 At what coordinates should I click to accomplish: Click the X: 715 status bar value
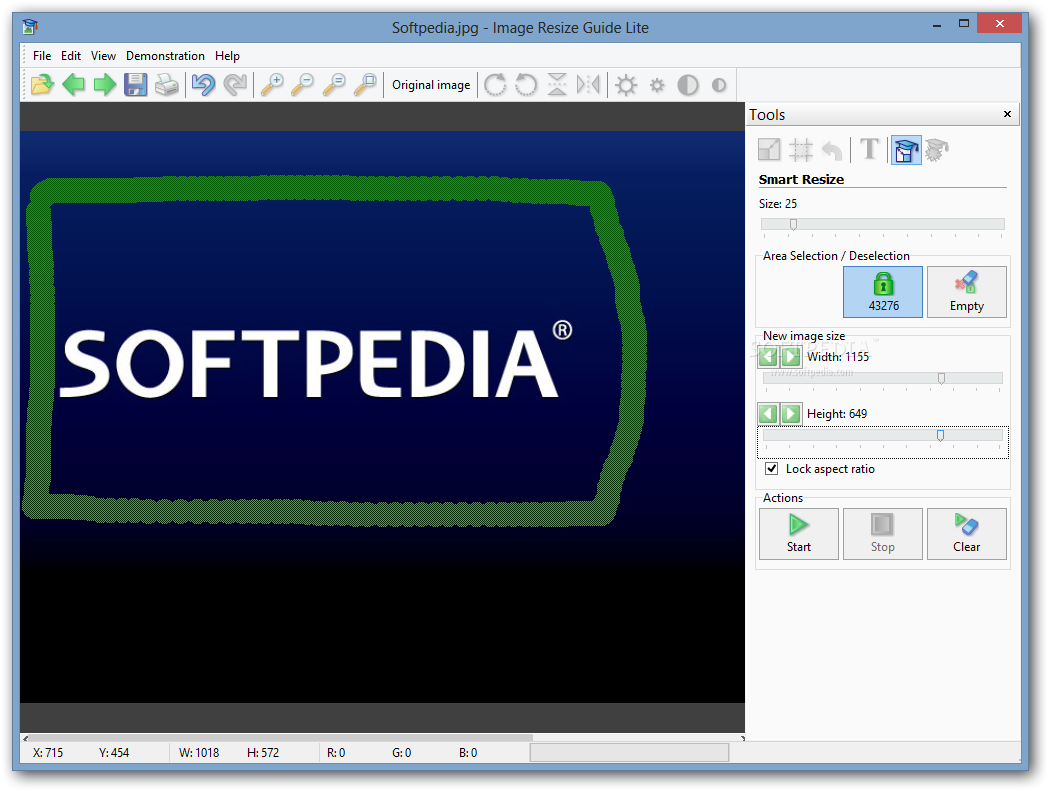[47, 753]
